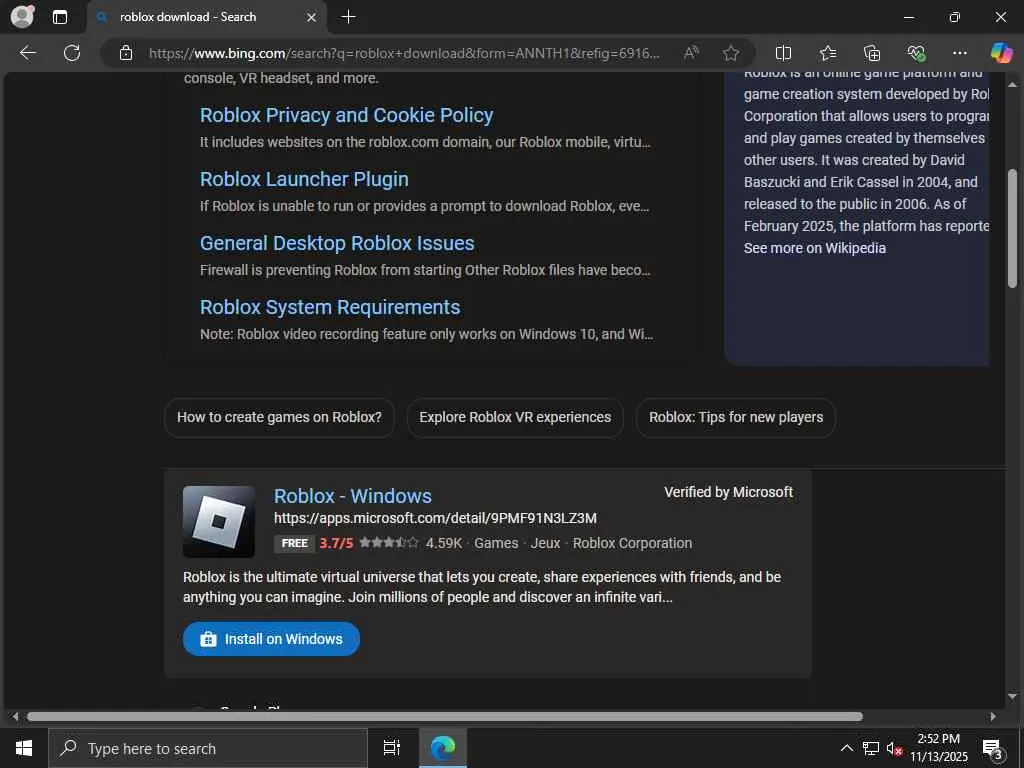Screen dimensions: 1024x768
Task: Click the Microsoft Edge taskbar icon
Action: 443,748
